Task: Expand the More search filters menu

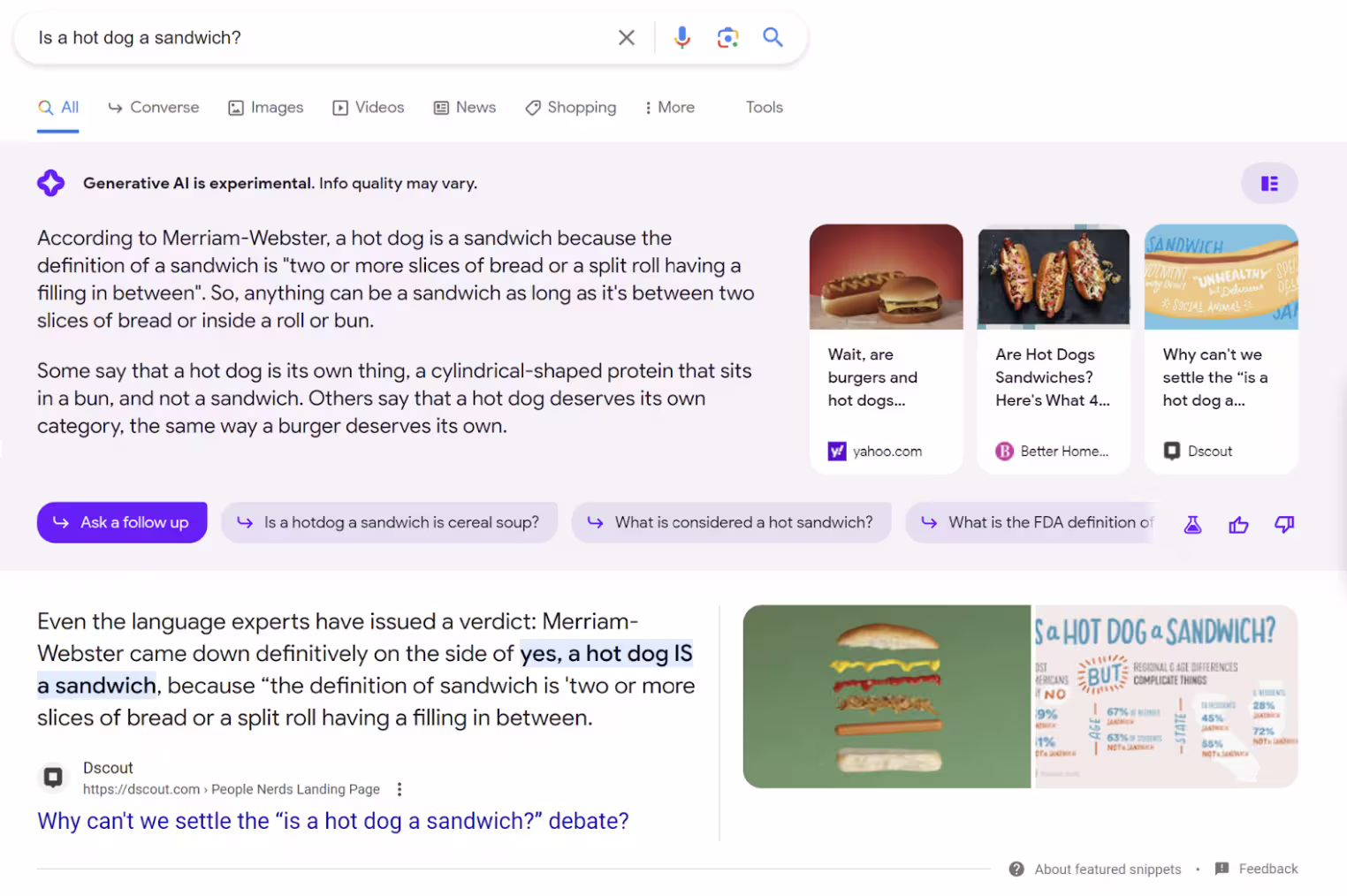Action: (x=669, y=108)
